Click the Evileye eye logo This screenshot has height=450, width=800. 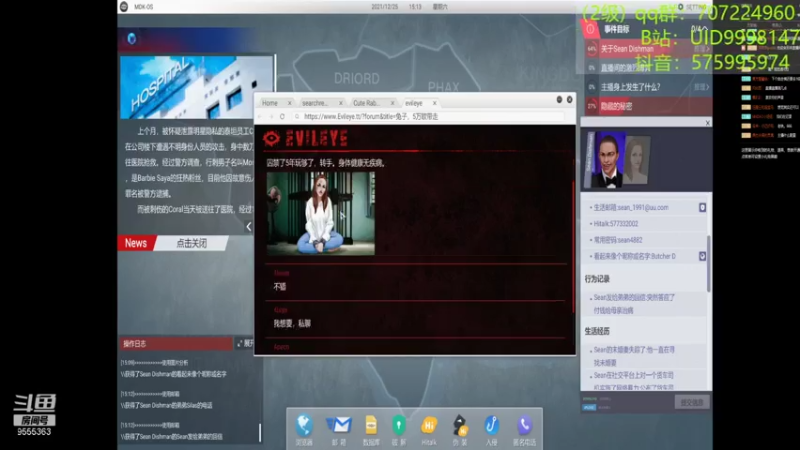[x=271, y=138]
